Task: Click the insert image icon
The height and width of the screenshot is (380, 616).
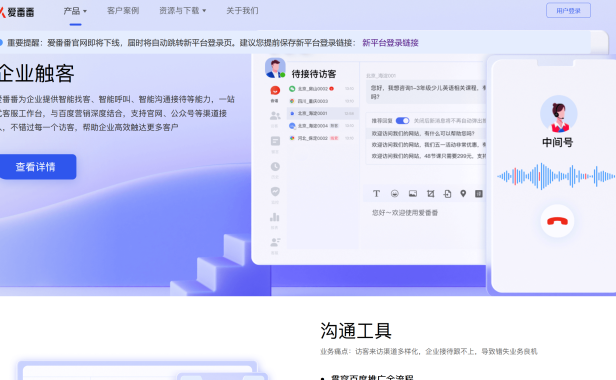Action: 412,193
